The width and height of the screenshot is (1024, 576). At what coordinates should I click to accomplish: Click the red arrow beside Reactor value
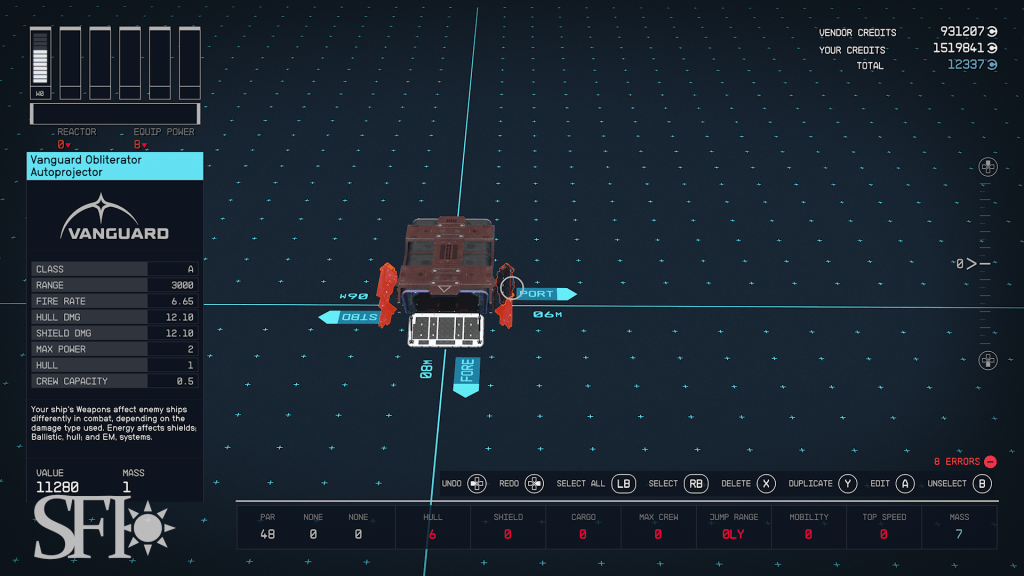70,146
